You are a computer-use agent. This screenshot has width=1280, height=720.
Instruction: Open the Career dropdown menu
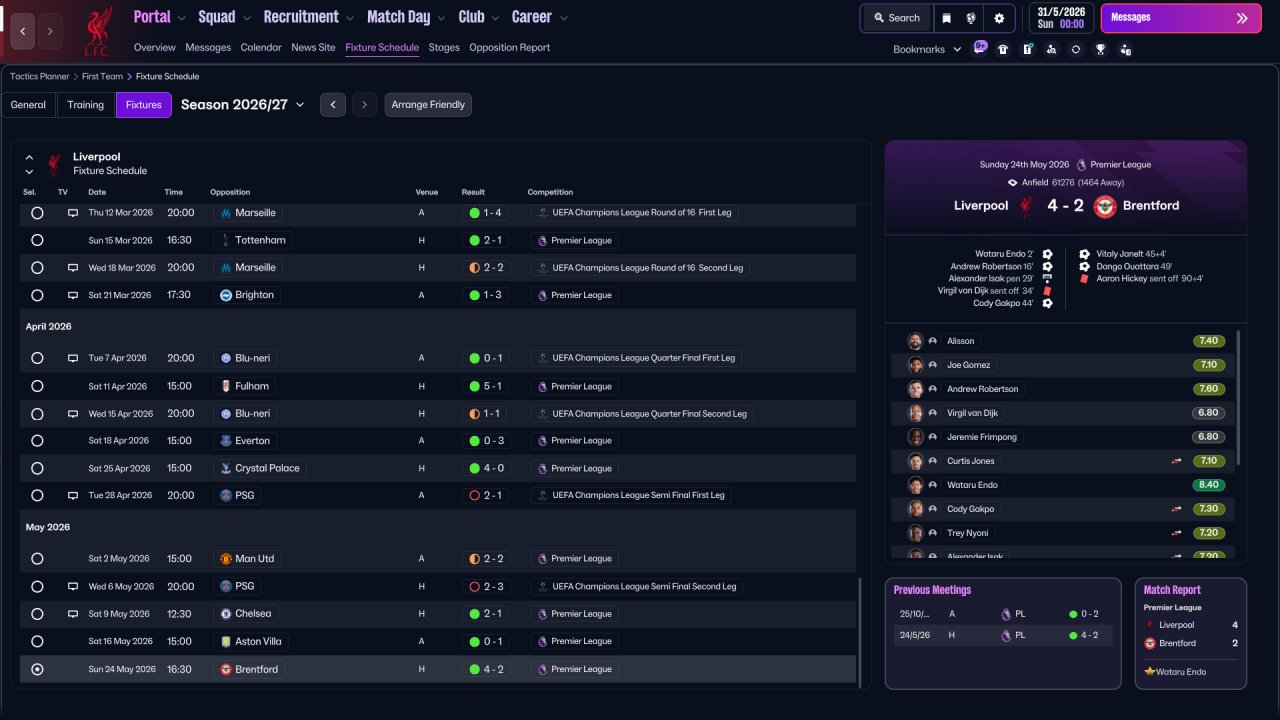pos(540,17)
